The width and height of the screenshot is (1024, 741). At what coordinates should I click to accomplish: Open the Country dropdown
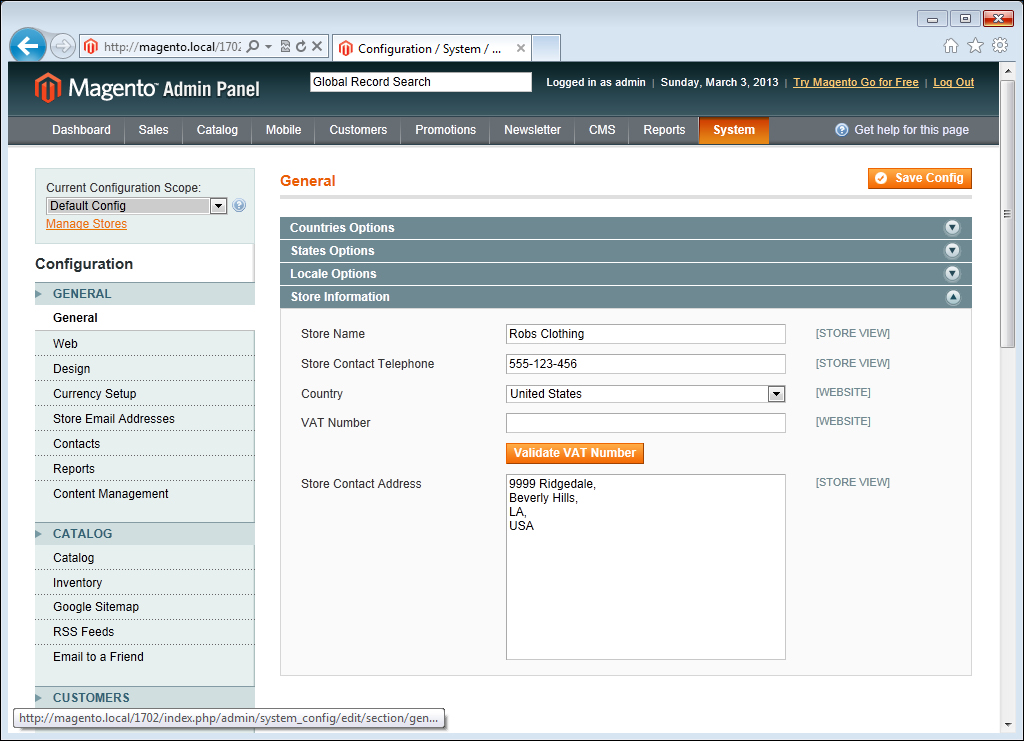776,394
